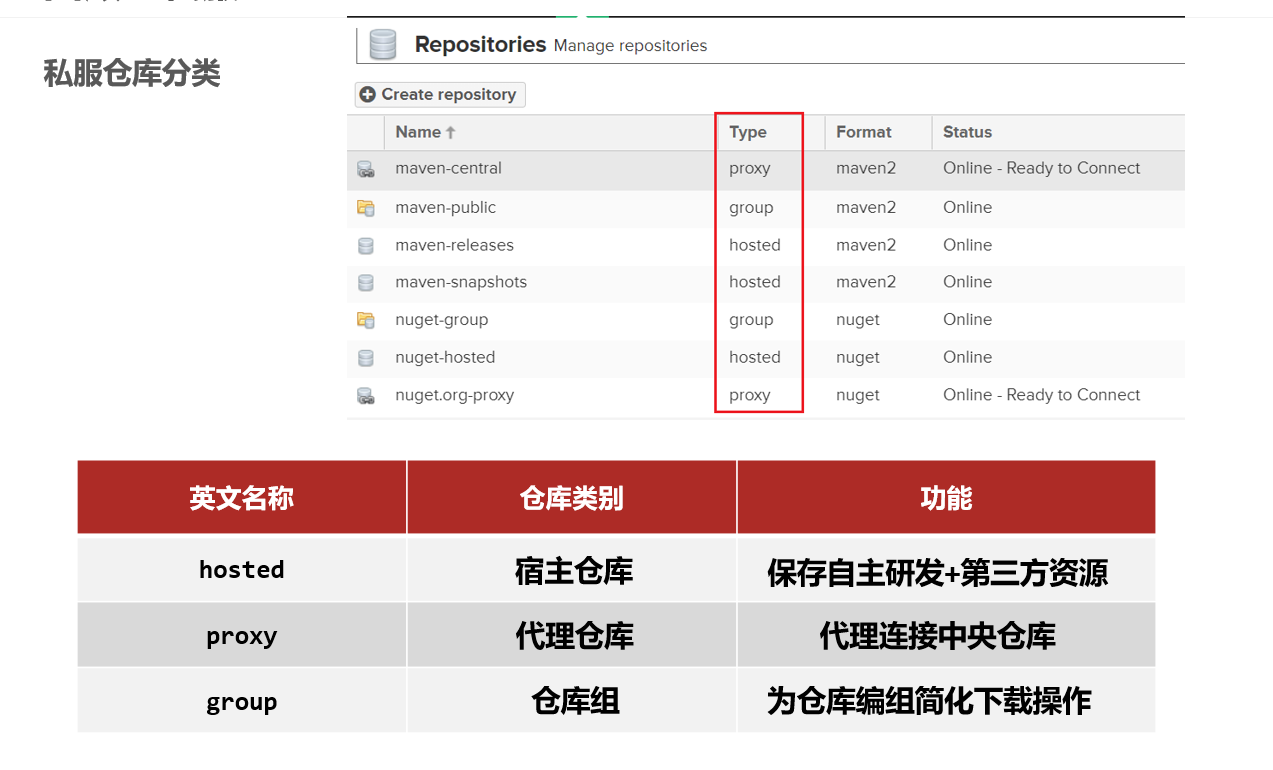Click the hosted type of maven-snapshots

coord(755,282)
